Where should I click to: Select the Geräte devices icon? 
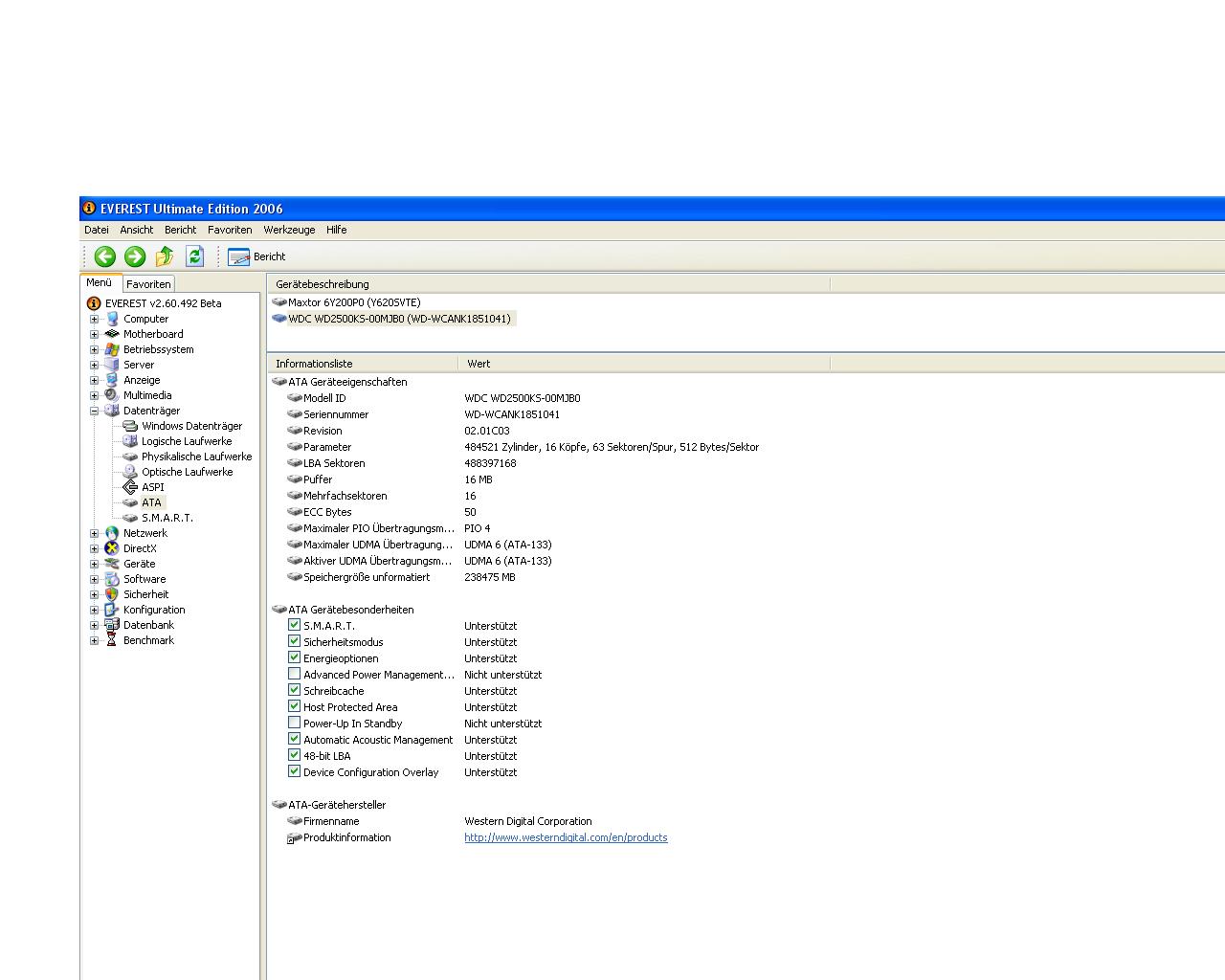click(x=112, y=564)
